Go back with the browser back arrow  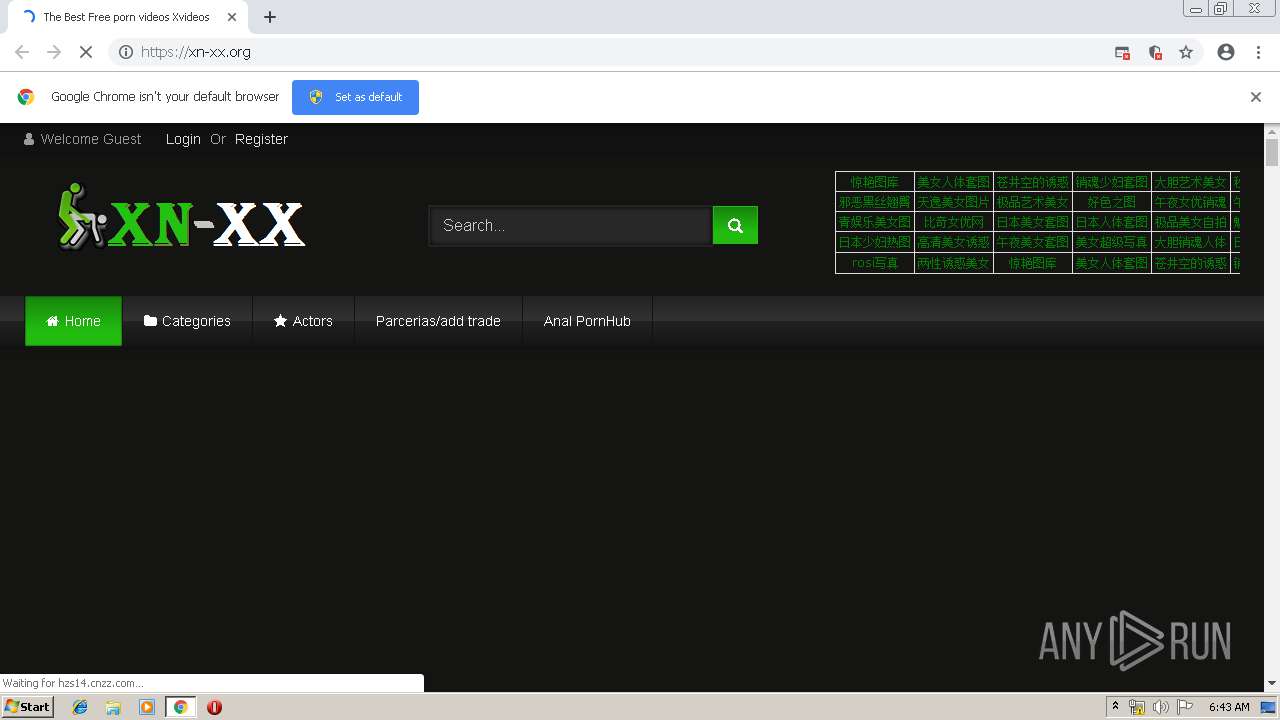22,52
